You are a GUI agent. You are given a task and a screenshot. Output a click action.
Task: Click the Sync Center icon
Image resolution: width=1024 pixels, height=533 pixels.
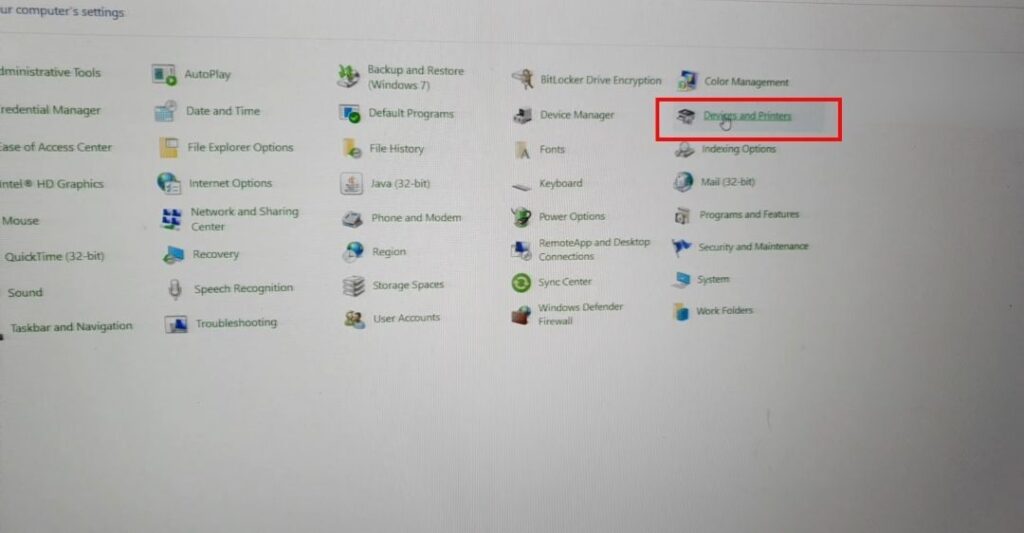click(x=521, y=283)
